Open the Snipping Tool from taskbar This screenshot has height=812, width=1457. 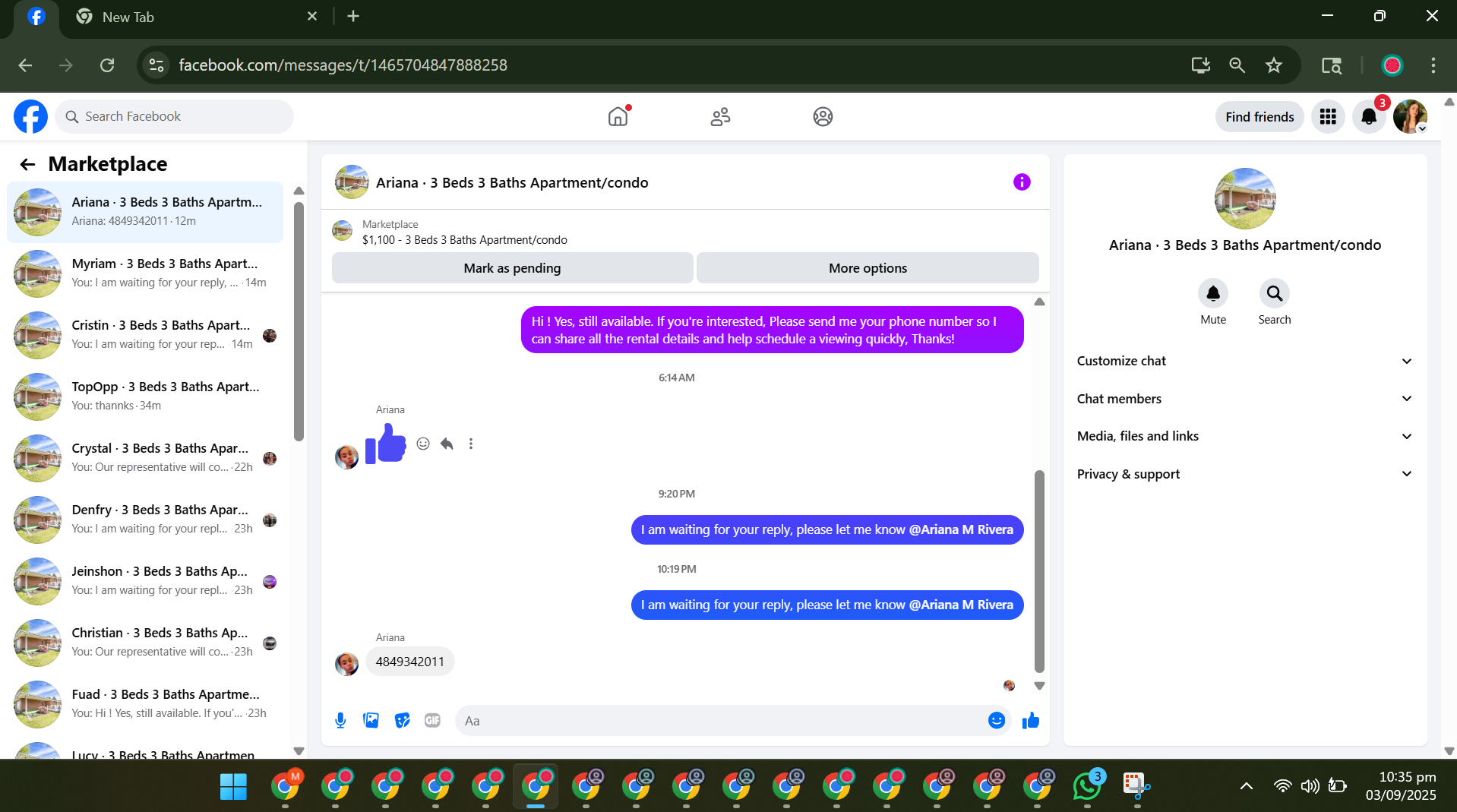tap(1137, 787)
